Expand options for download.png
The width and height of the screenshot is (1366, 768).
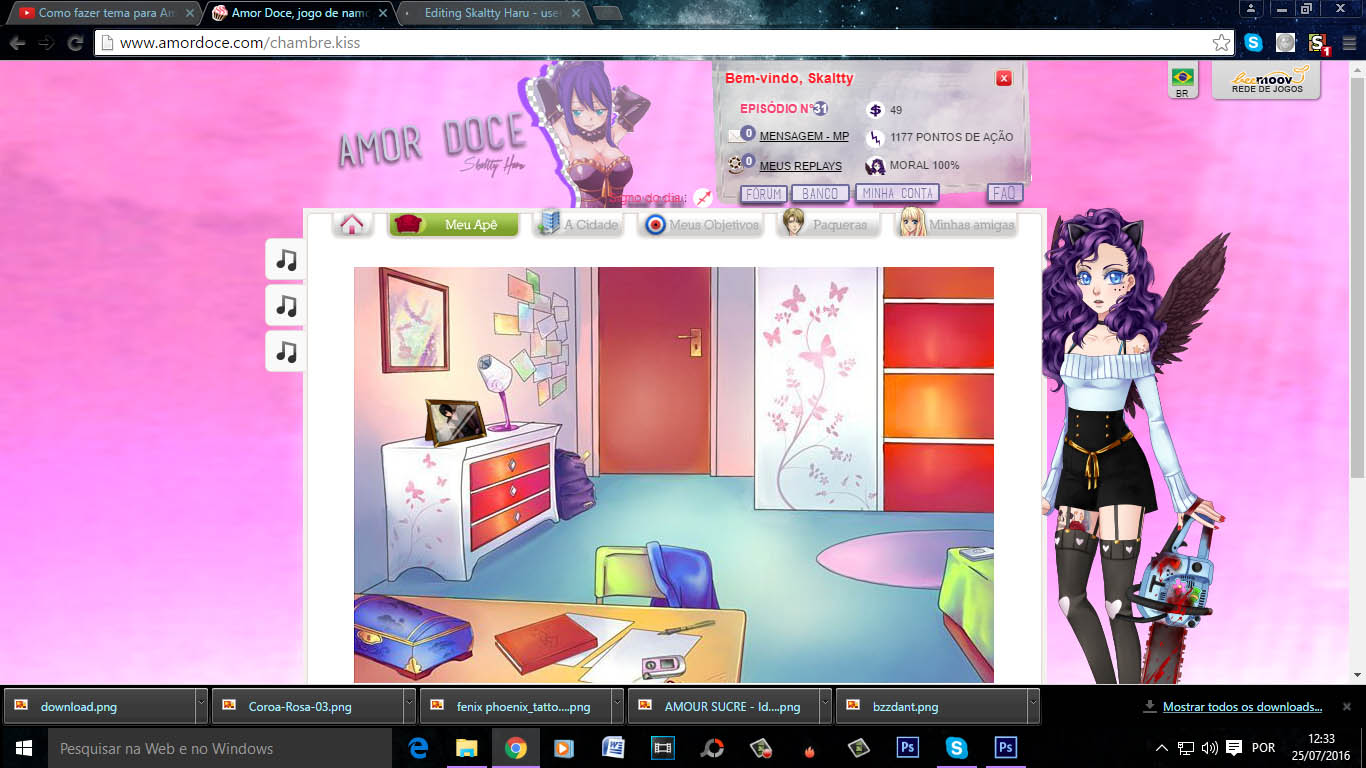click(201, 706)
